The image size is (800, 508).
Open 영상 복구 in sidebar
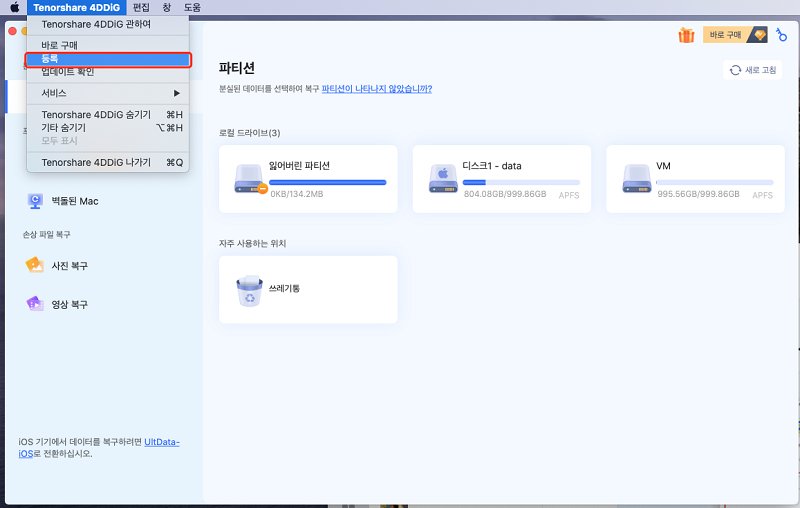click(69, 304)
